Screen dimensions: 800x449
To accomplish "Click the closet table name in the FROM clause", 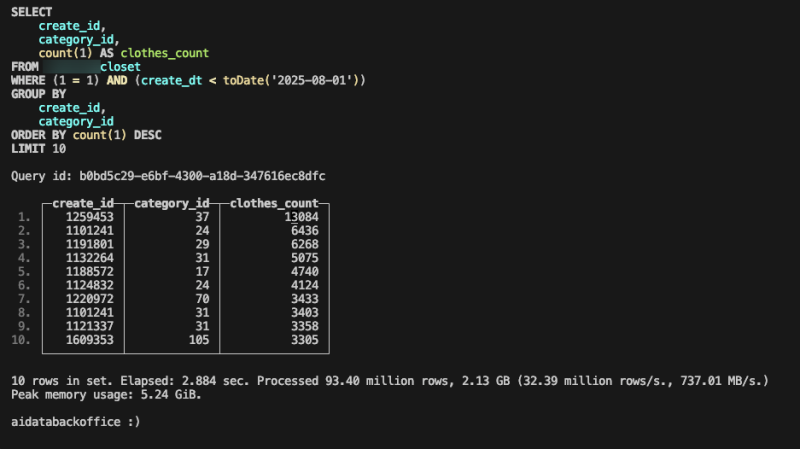I will 120,66.
